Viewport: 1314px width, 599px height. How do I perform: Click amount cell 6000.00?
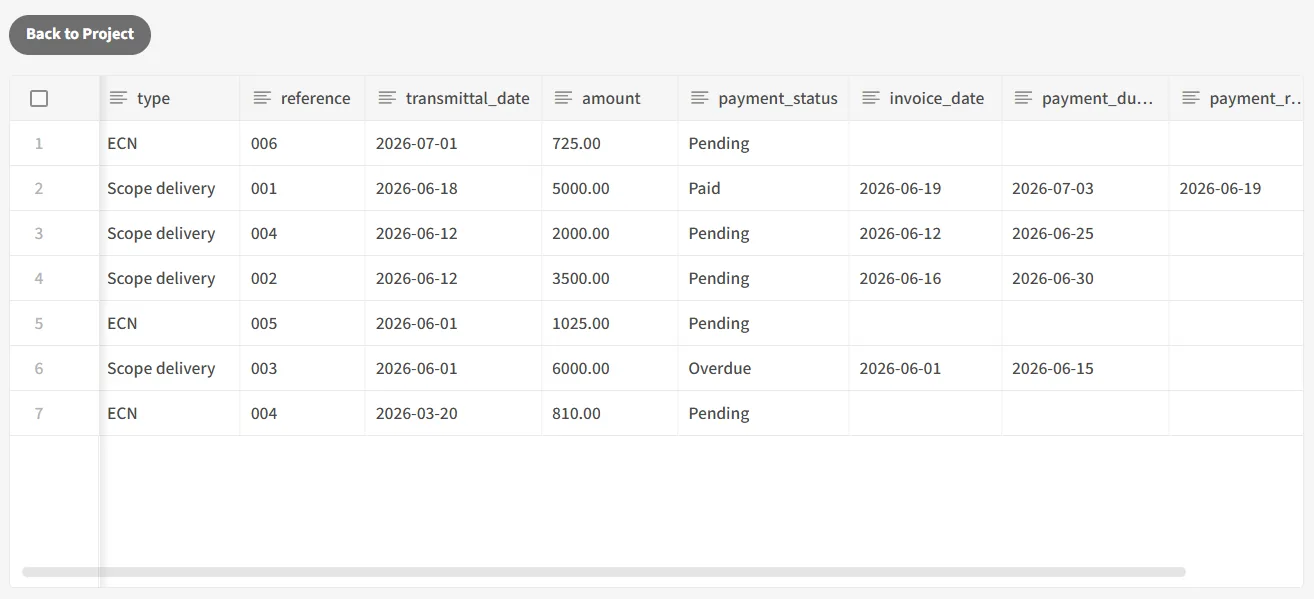click(610, 368)
